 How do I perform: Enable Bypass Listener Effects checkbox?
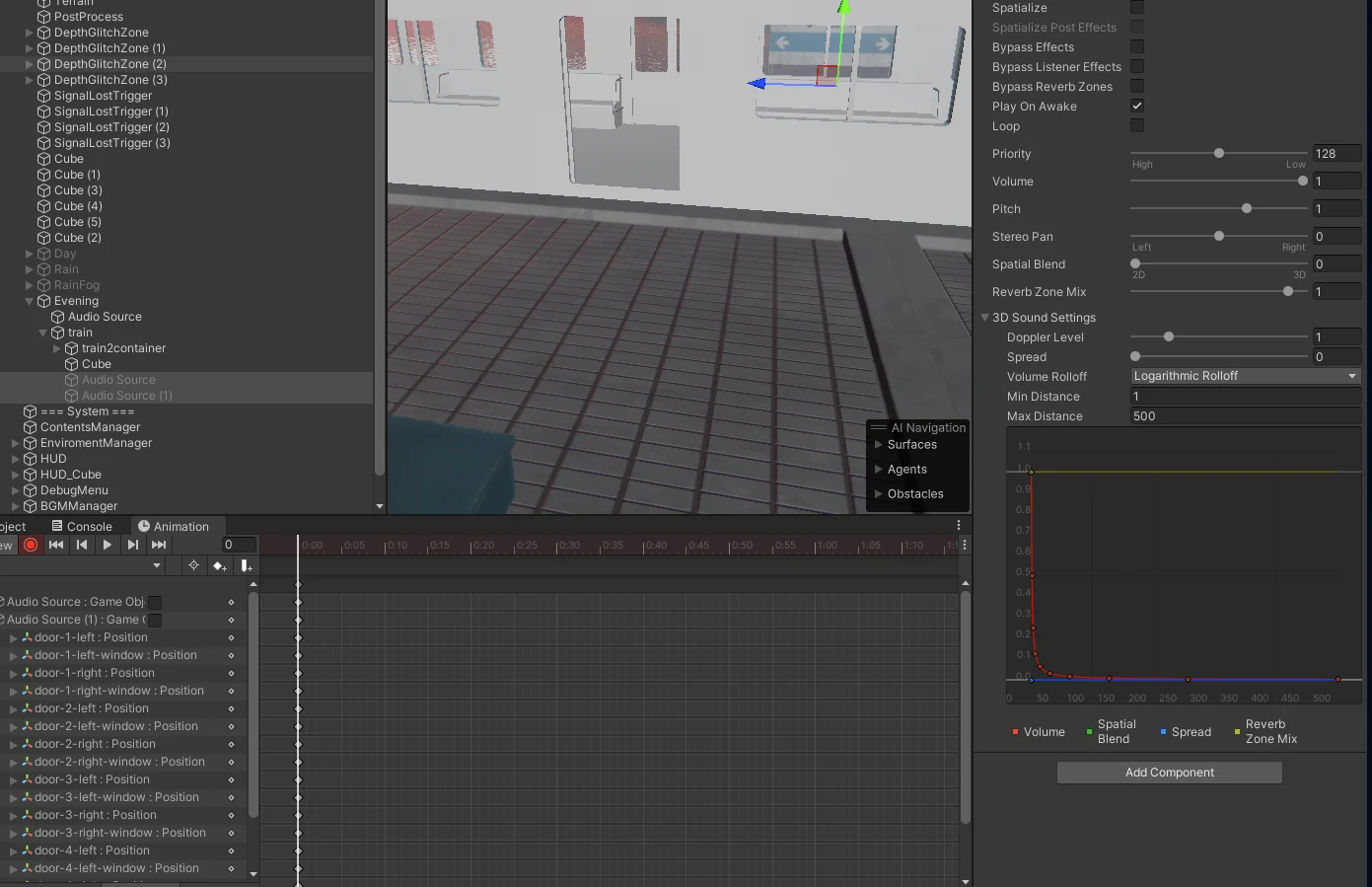point(1137,66)
